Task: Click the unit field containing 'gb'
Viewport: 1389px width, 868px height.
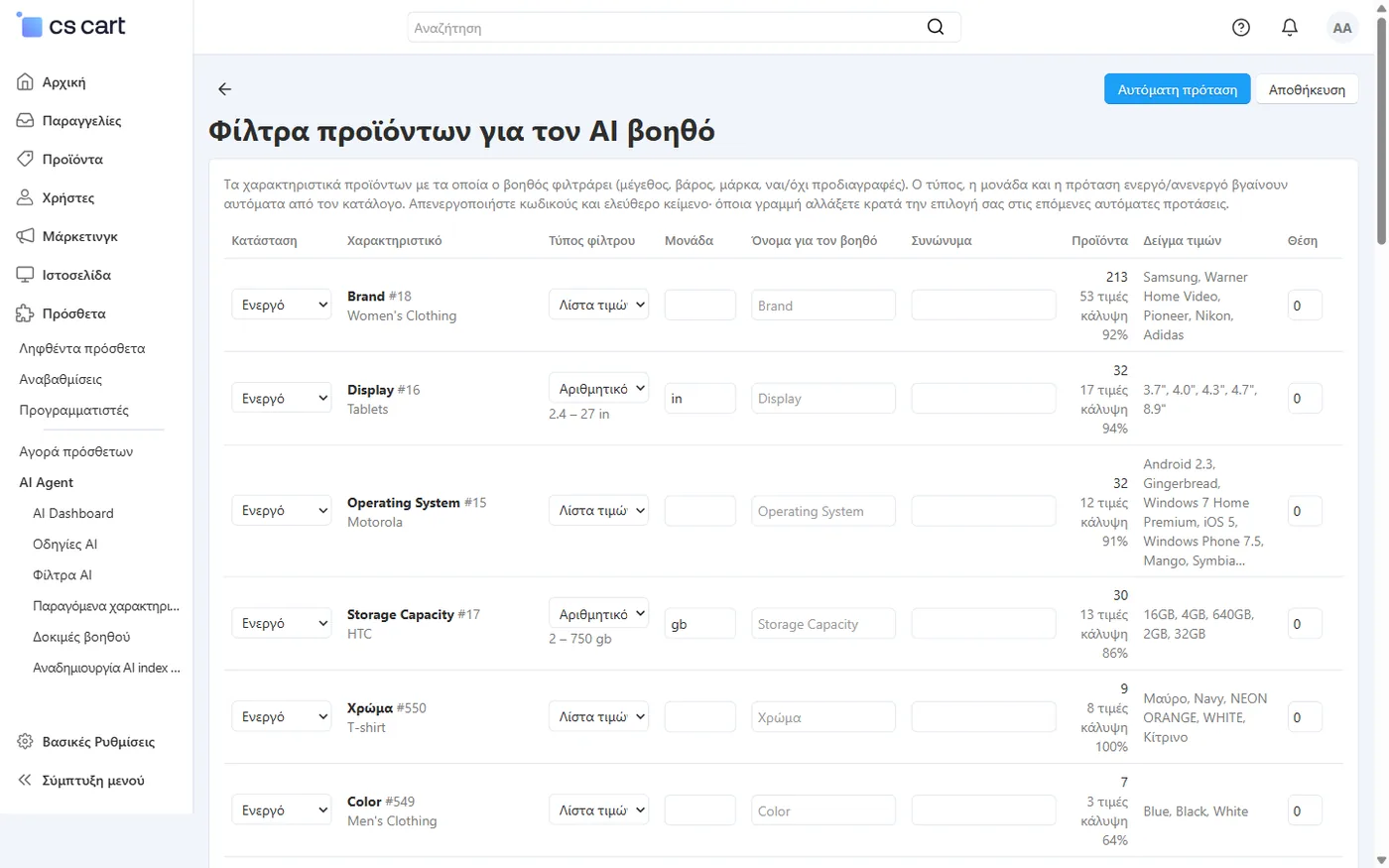Action: pos(700,624)
